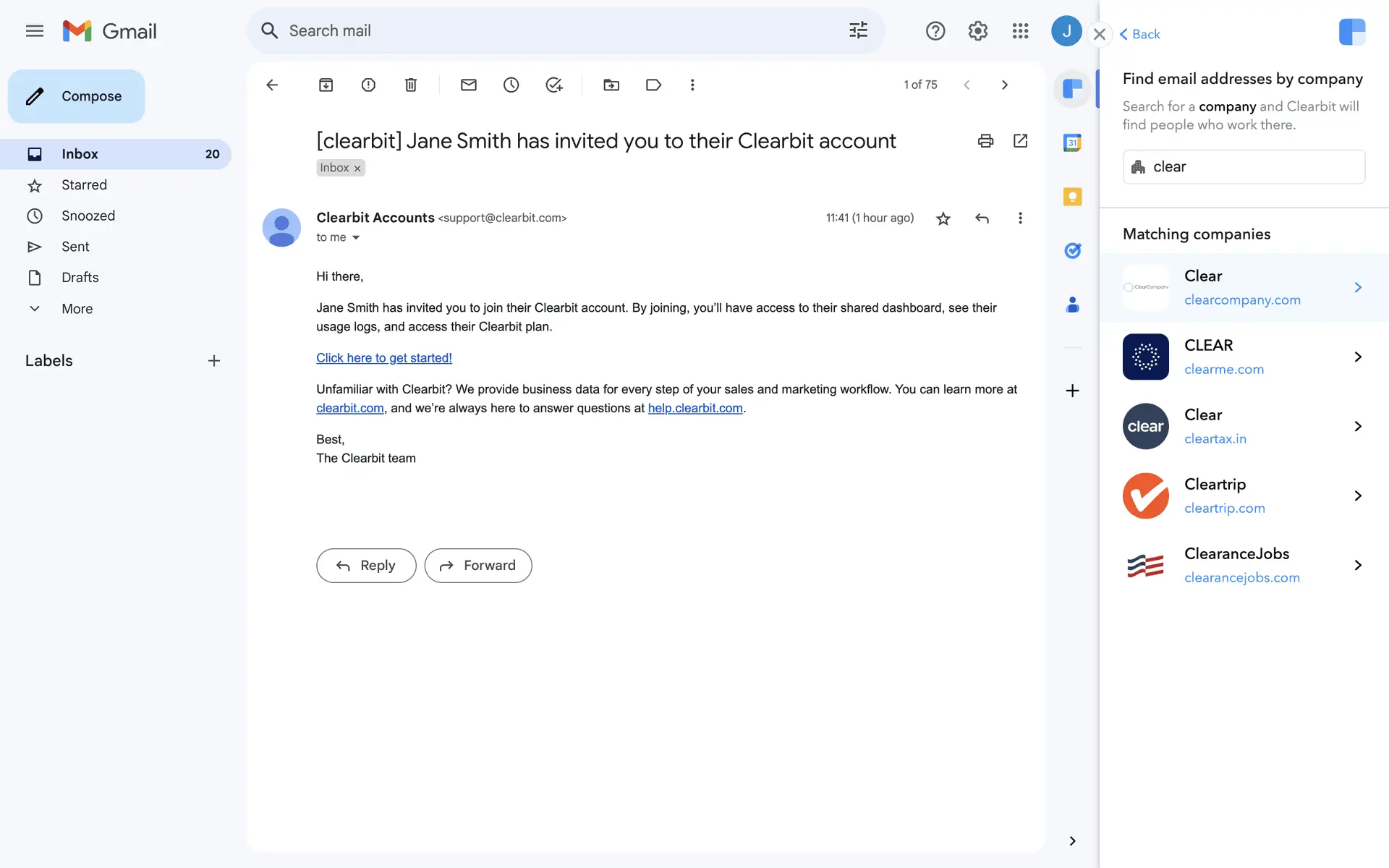Expand the 'to me' recipient details
This screenshot has width=1389, height=868.
coord(355,237)
